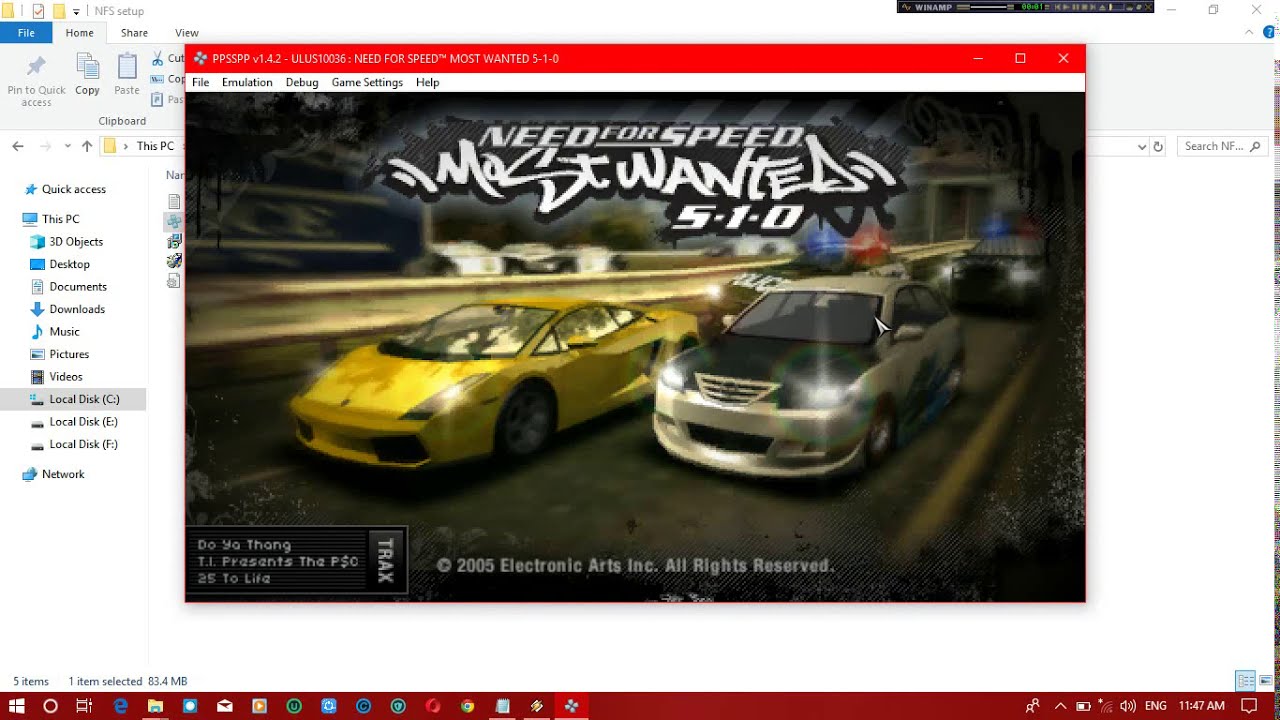Open Cortana search circle on taskbar
1280x720 pixels.
pyautogui.click(x=50, y=706)
